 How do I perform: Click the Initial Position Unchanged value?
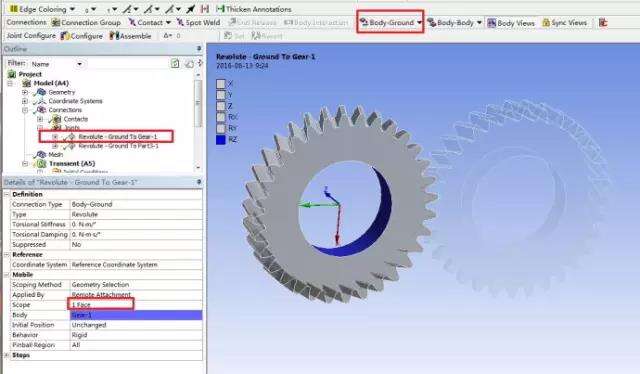coord(136,325)
